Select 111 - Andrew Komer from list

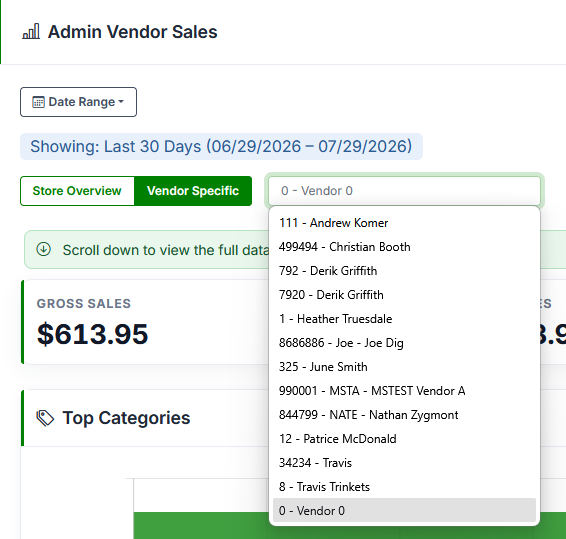click(404, 223)
